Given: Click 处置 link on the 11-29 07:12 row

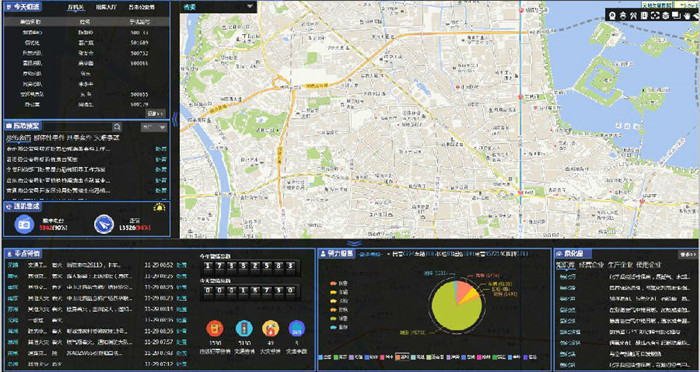Looking at the screenshot, I should click(x=181, y=364).
